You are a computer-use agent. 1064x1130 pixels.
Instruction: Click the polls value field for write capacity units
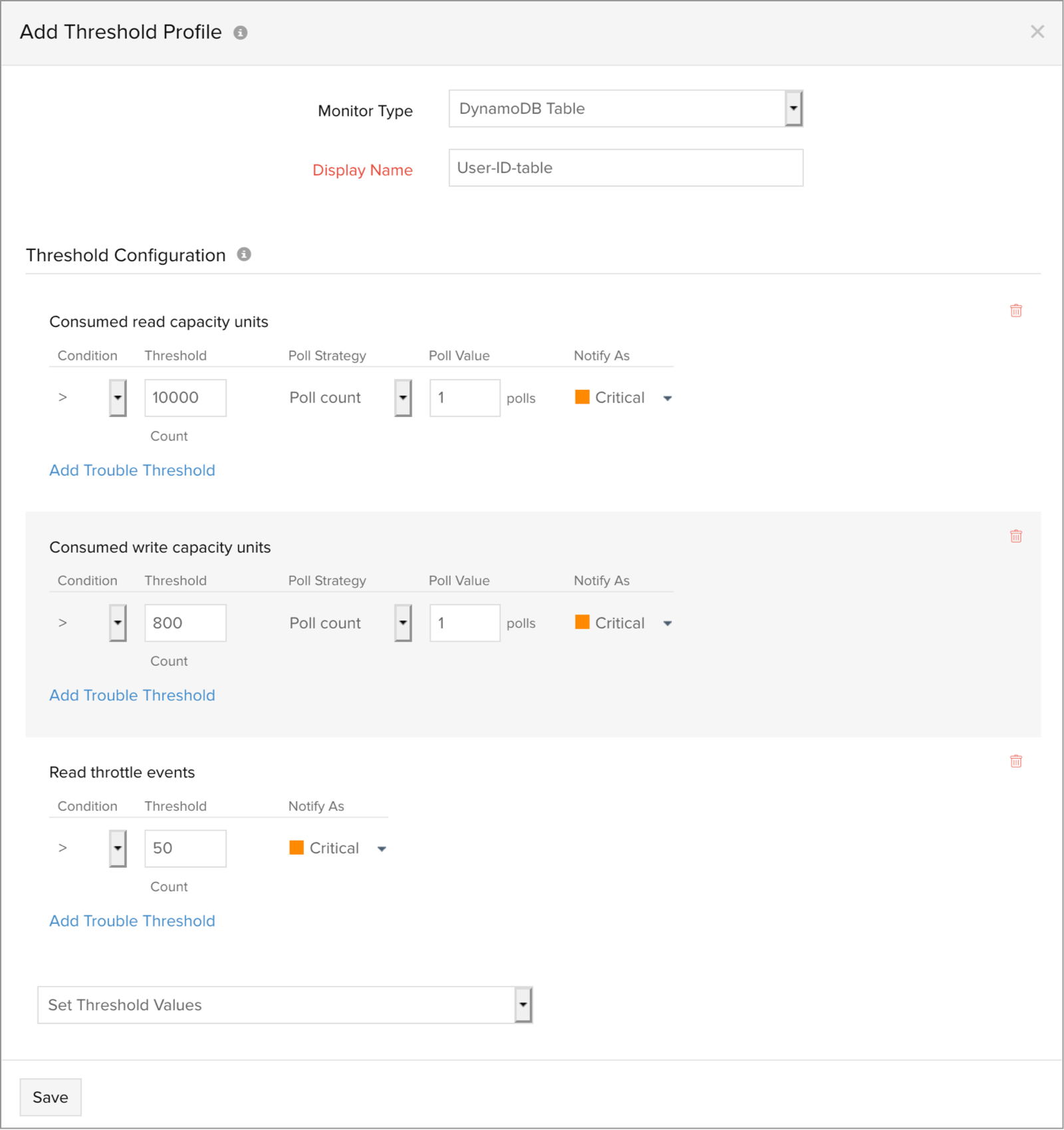[x=464, y=623]
